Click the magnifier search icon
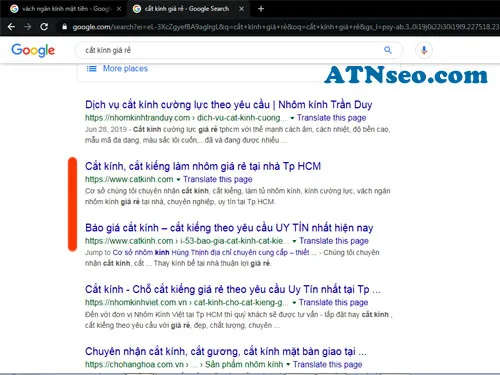500x375 pixels. (x=387, y=50)
